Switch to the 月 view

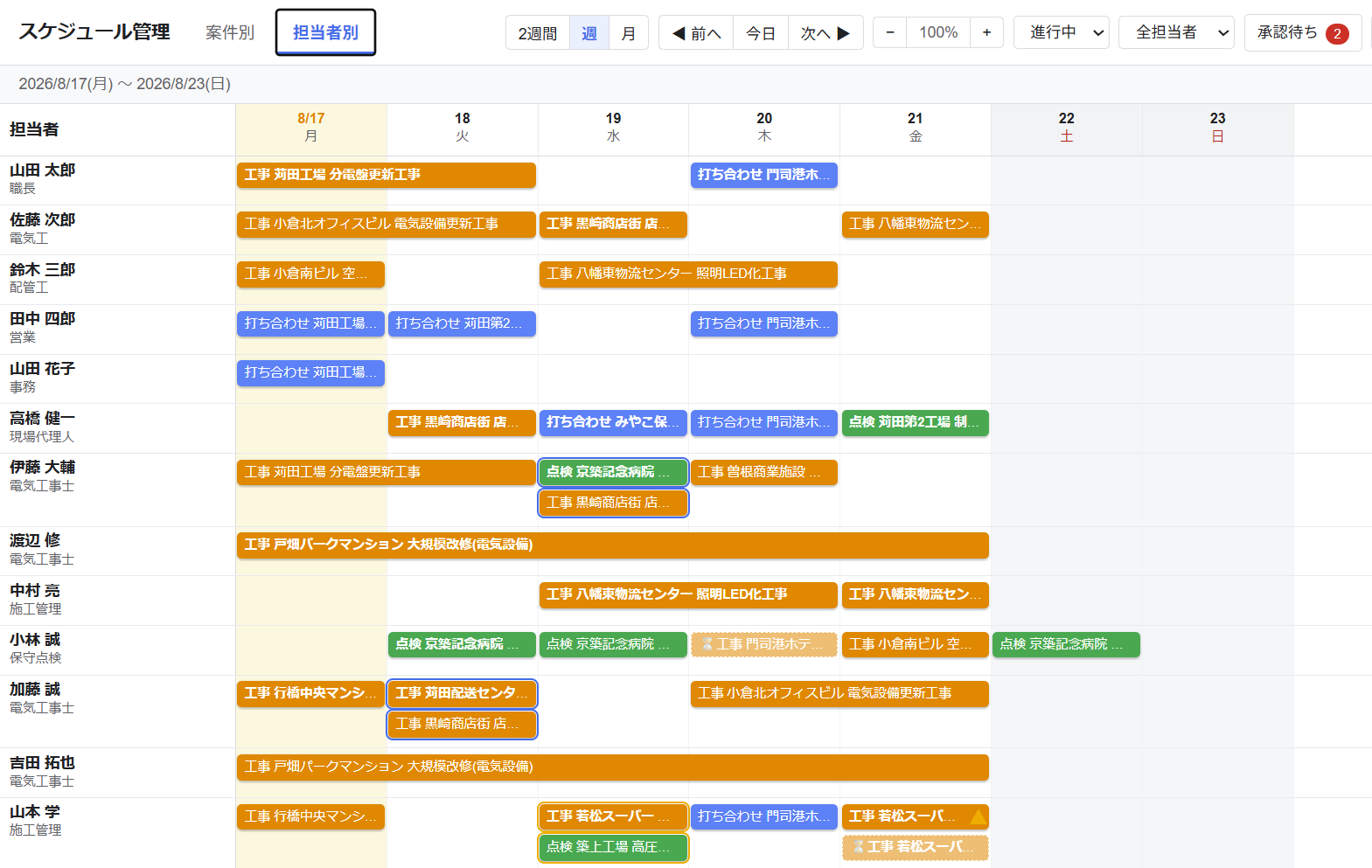point(629,33)
